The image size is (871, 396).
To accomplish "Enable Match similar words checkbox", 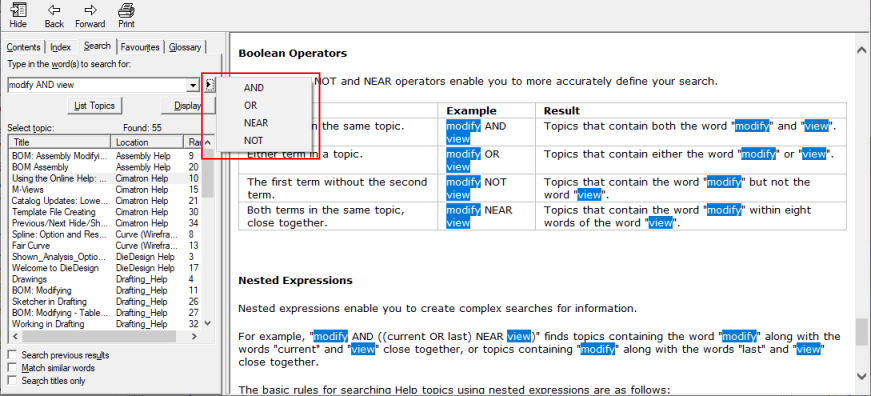I will [x=12, y=368].
